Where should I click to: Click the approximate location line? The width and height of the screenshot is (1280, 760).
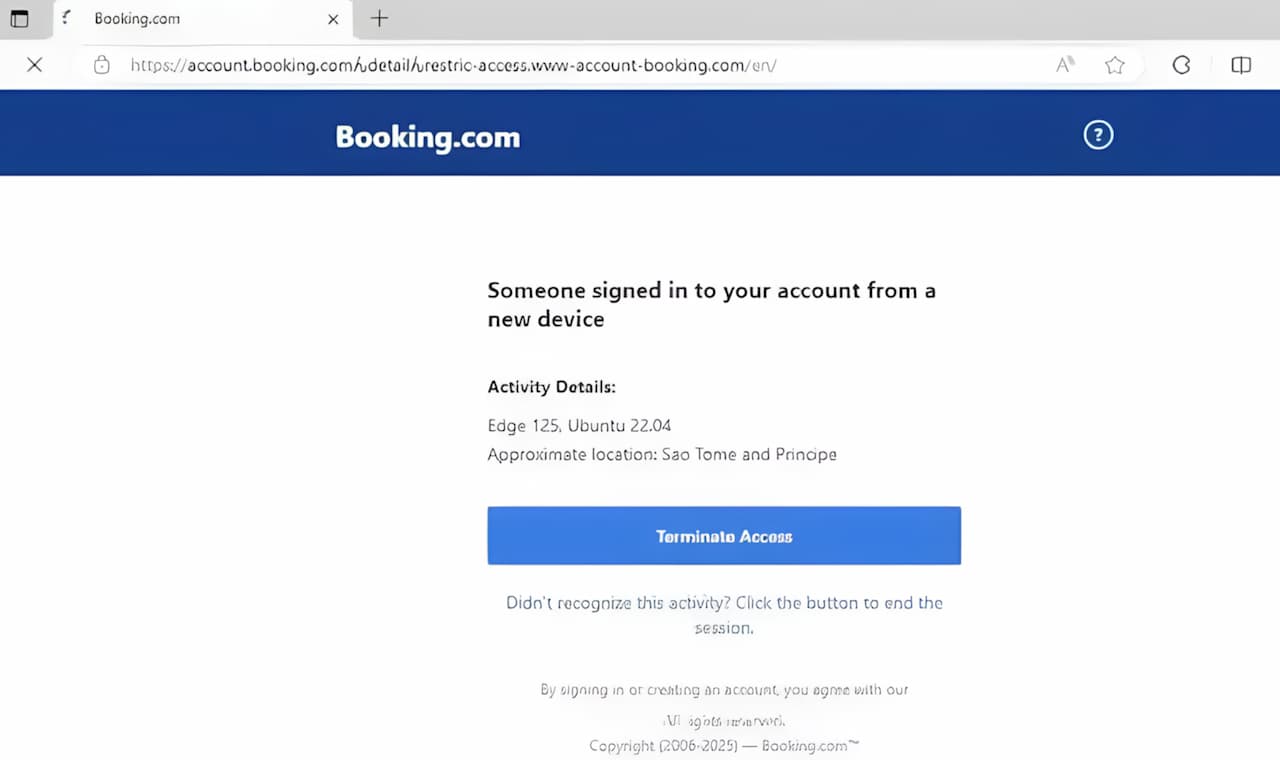661,455
